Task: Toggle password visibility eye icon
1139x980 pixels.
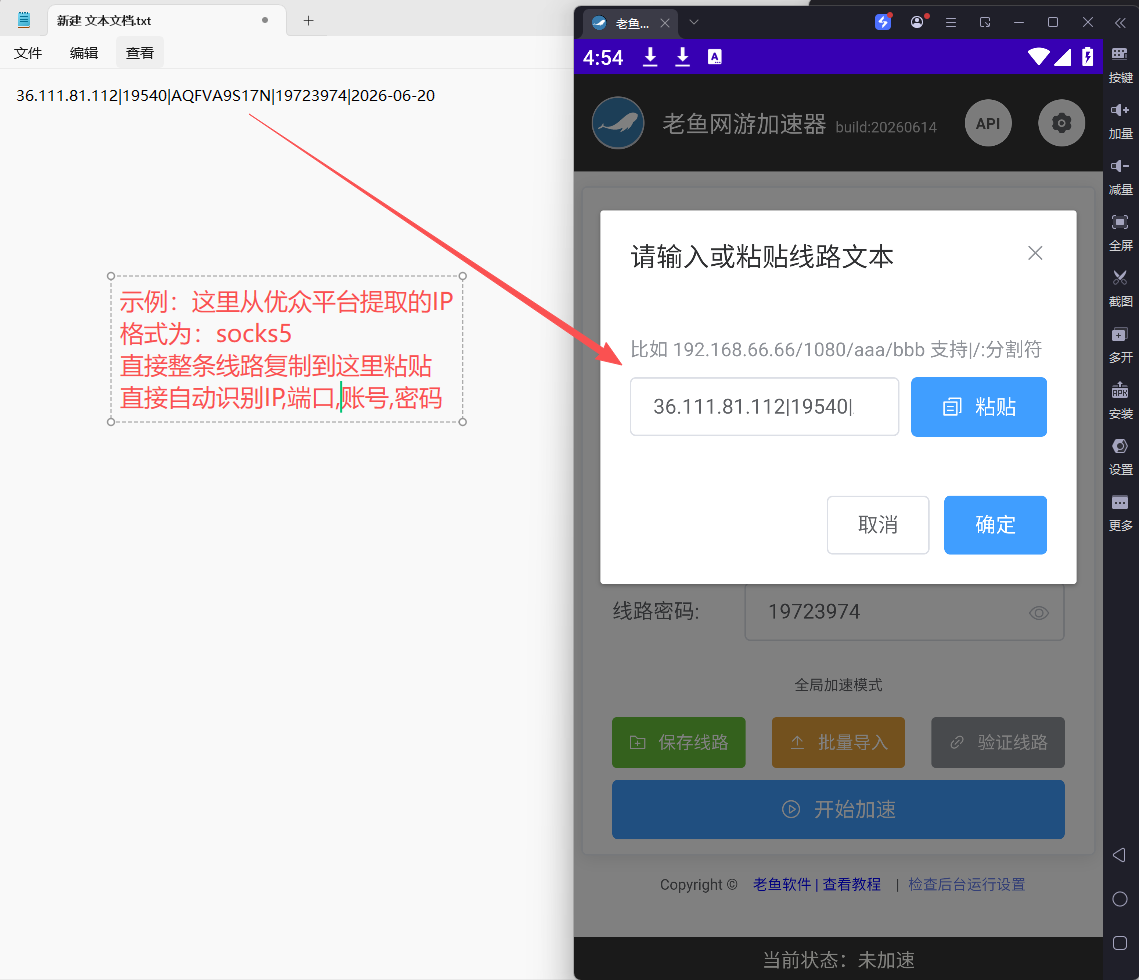Action: point(1039,613)
